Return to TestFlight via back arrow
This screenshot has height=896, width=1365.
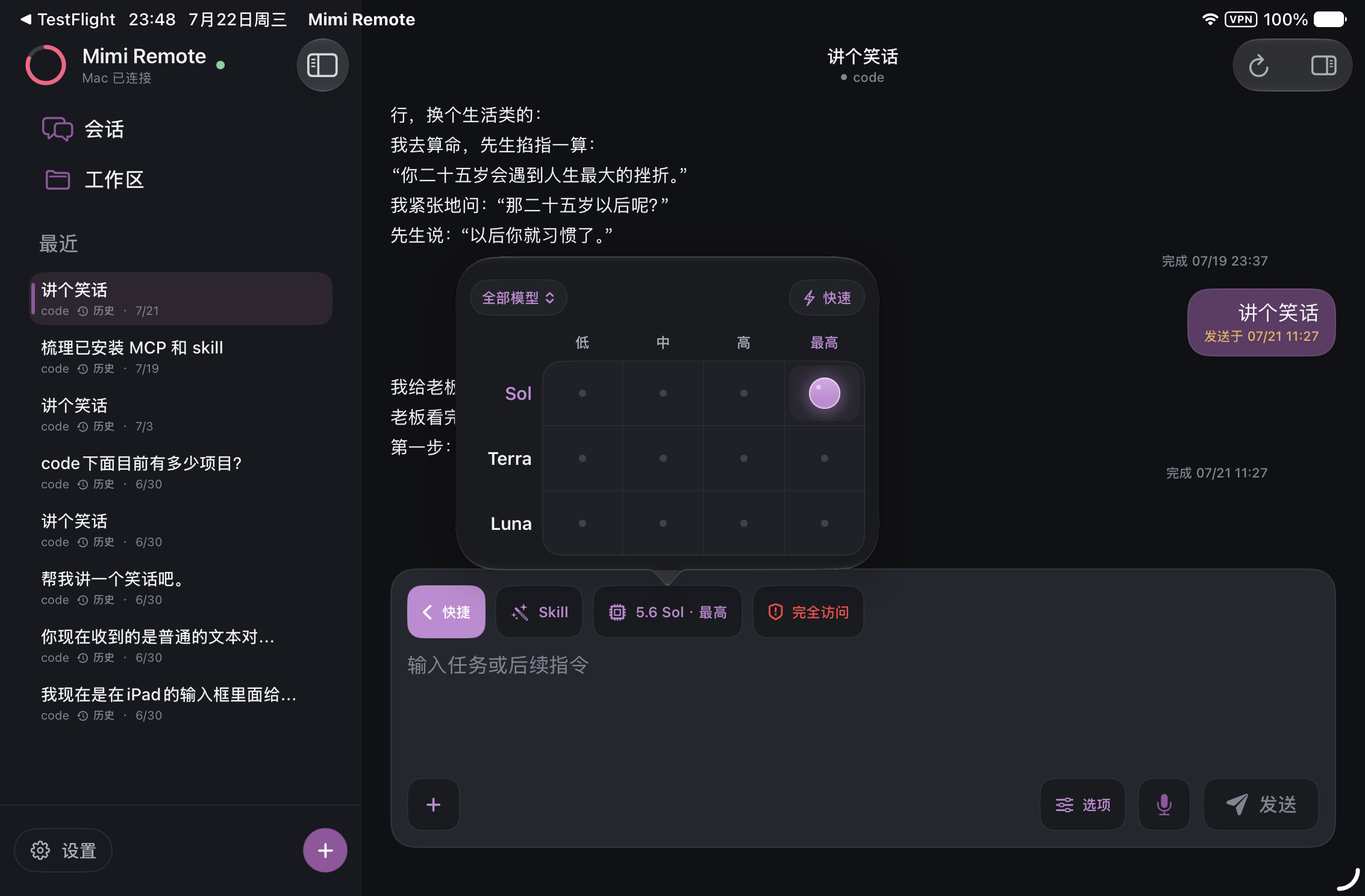pos(67,19)
